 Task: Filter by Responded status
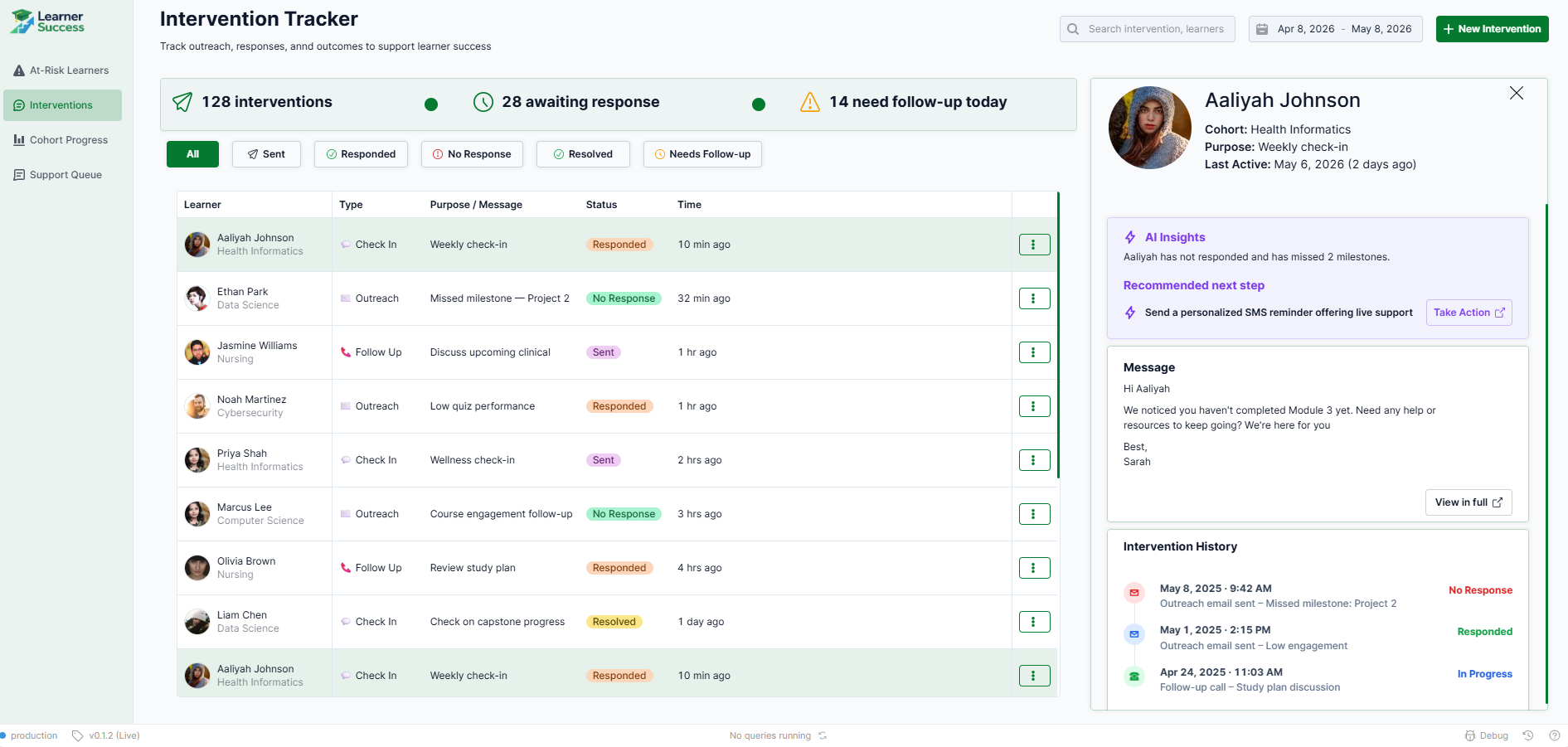pos(361,154)
